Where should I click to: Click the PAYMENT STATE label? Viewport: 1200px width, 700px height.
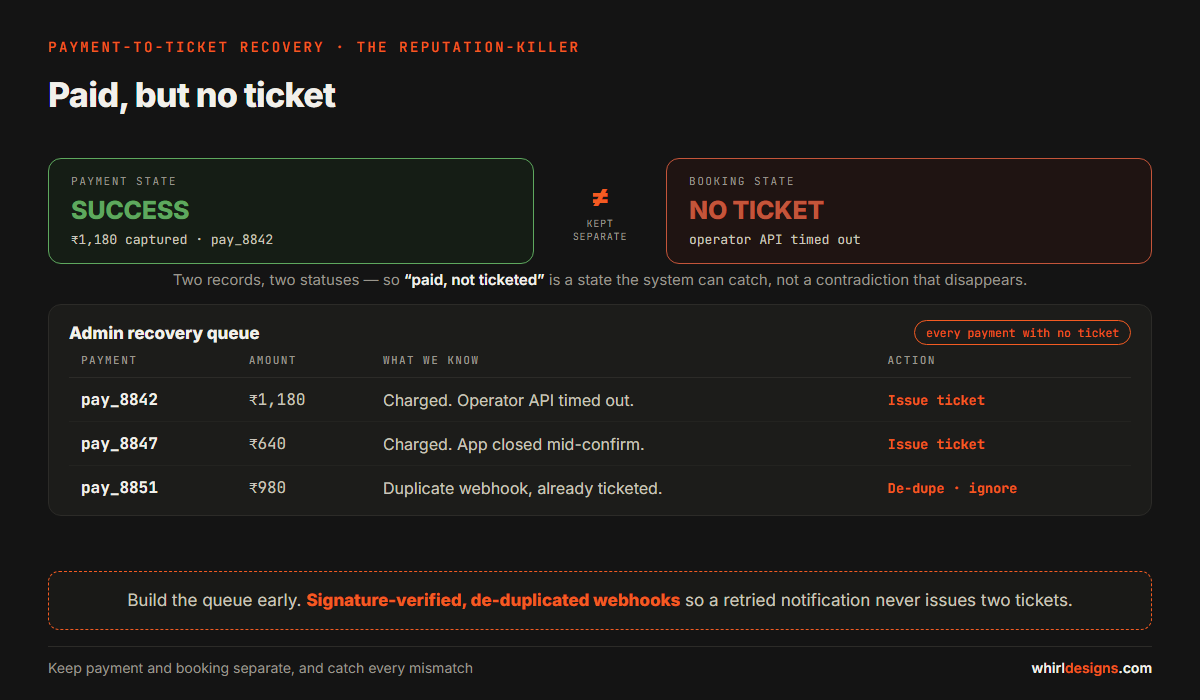pos(124,181)
